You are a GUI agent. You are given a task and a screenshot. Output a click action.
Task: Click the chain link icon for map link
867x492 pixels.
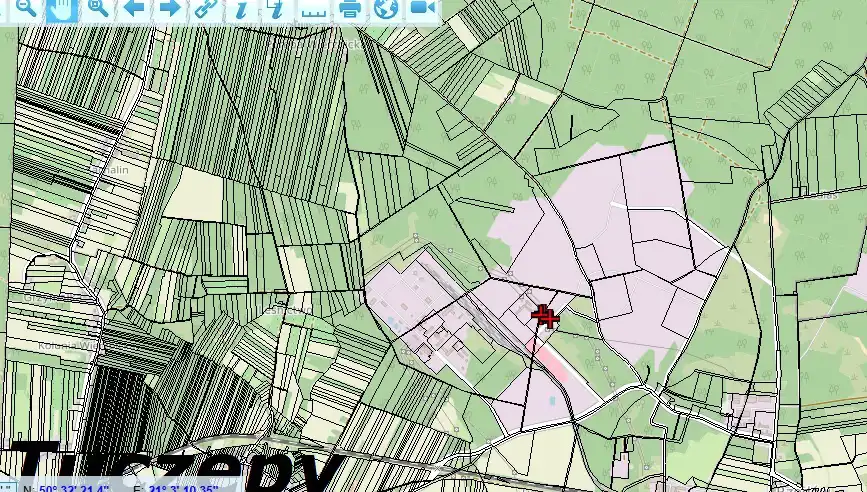tap(205, 9)
